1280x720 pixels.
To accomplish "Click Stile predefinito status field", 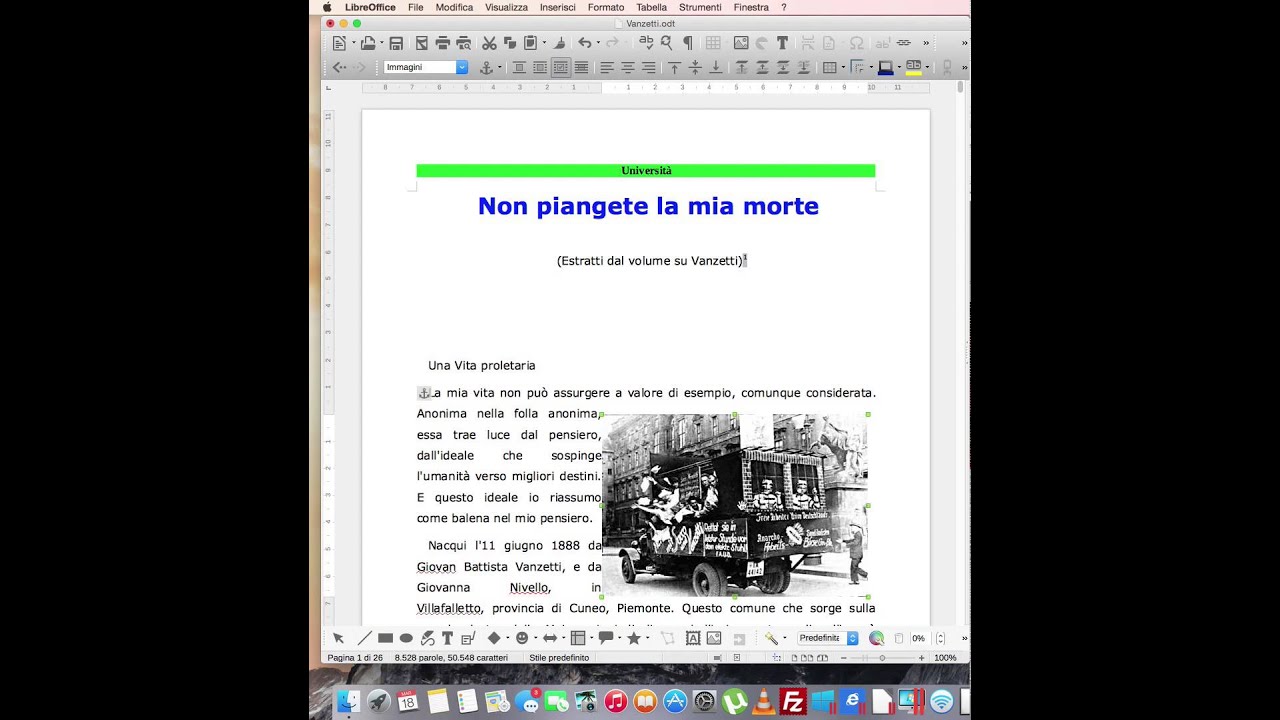I will click(x=559, y=658).
